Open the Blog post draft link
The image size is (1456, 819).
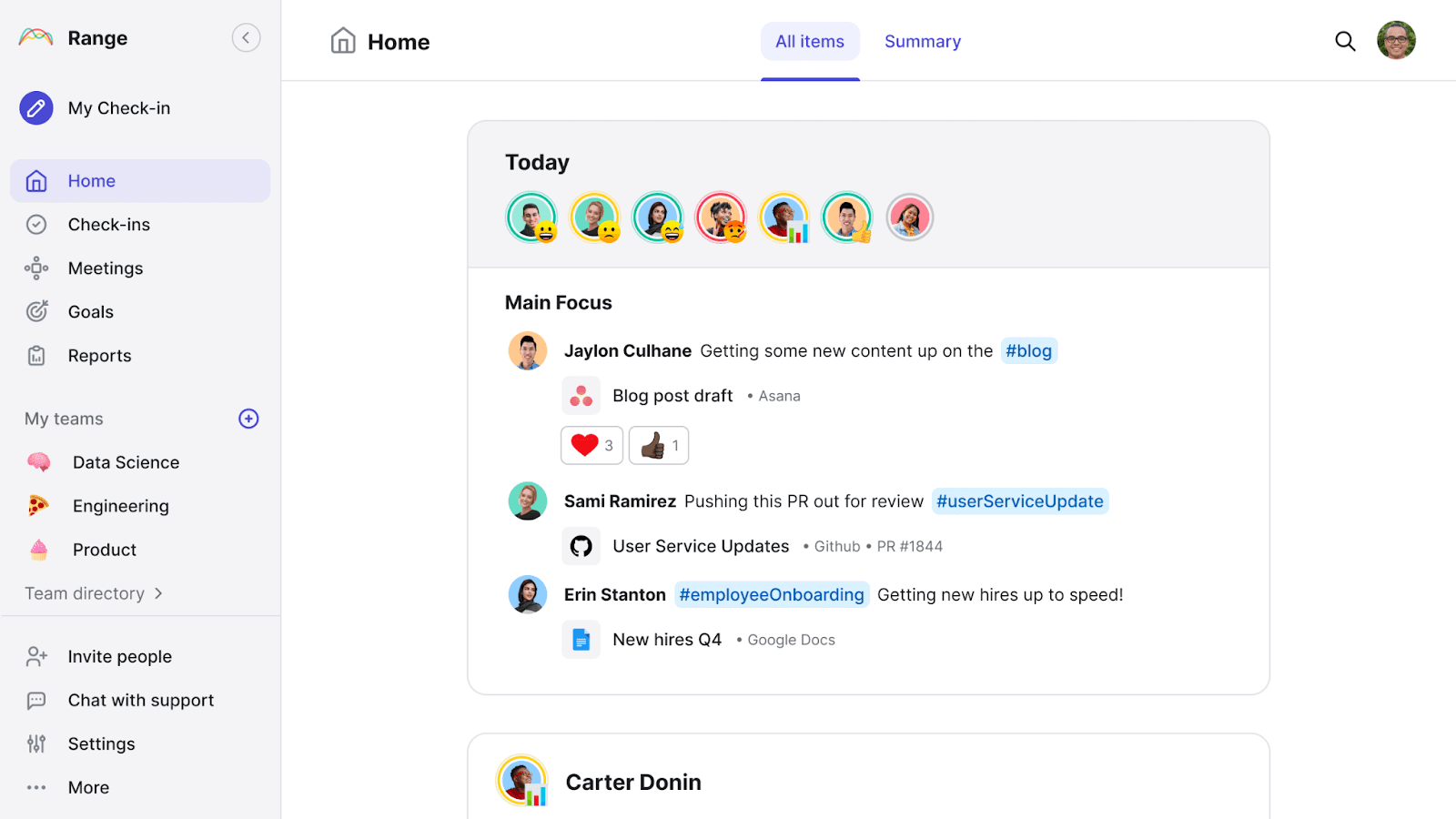tap(672, 396)
